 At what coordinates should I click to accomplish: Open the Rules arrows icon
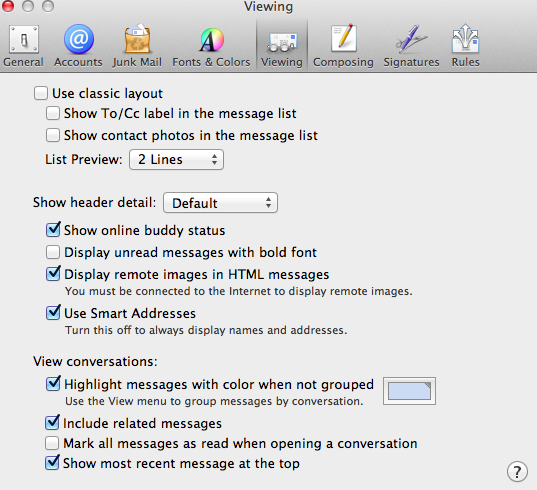click(x=465, y=38)
